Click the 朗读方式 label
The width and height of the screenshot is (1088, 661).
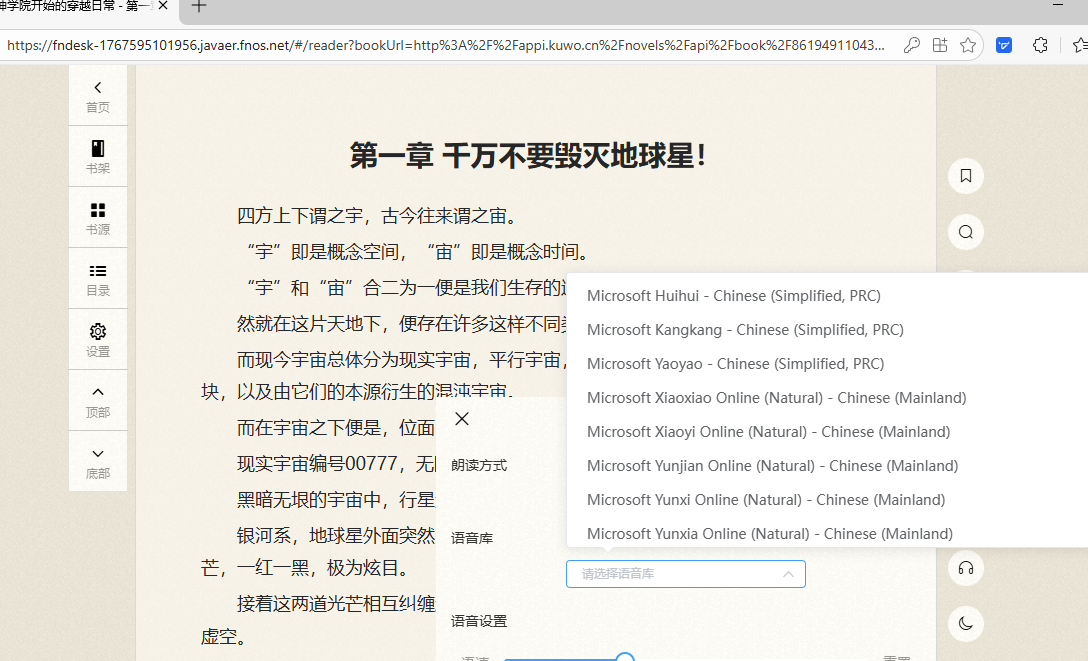[x=479, y=465]
